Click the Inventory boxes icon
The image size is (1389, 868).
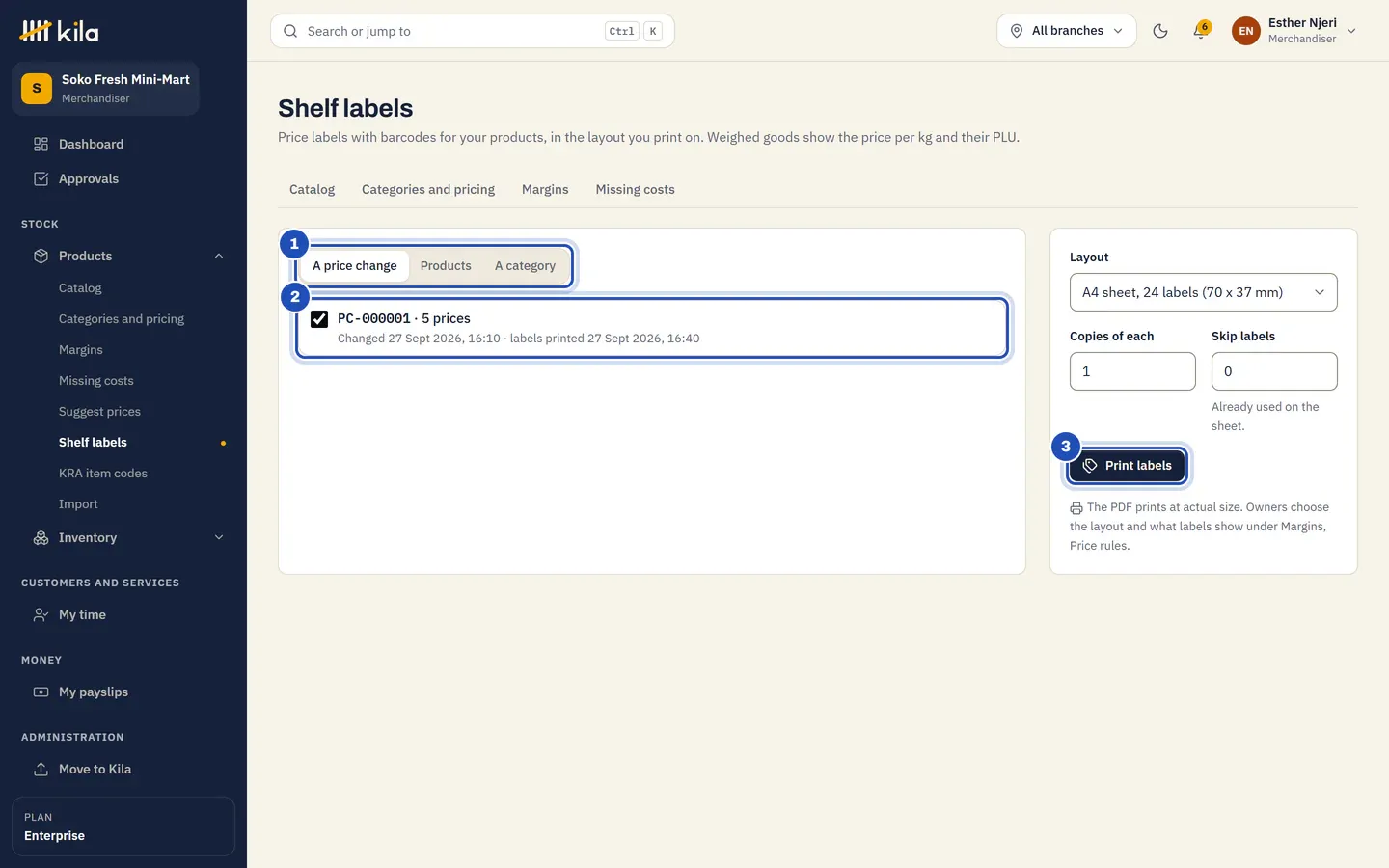(41, 537)
